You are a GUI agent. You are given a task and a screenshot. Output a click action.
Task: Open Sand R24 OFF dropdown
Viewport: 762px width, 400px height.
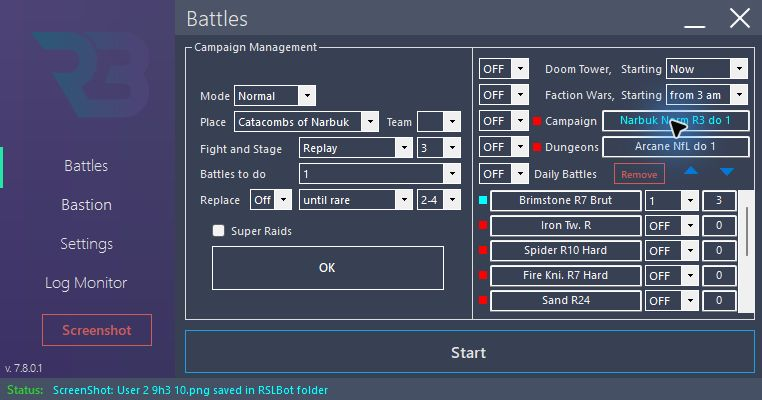(x=672, y=300)
